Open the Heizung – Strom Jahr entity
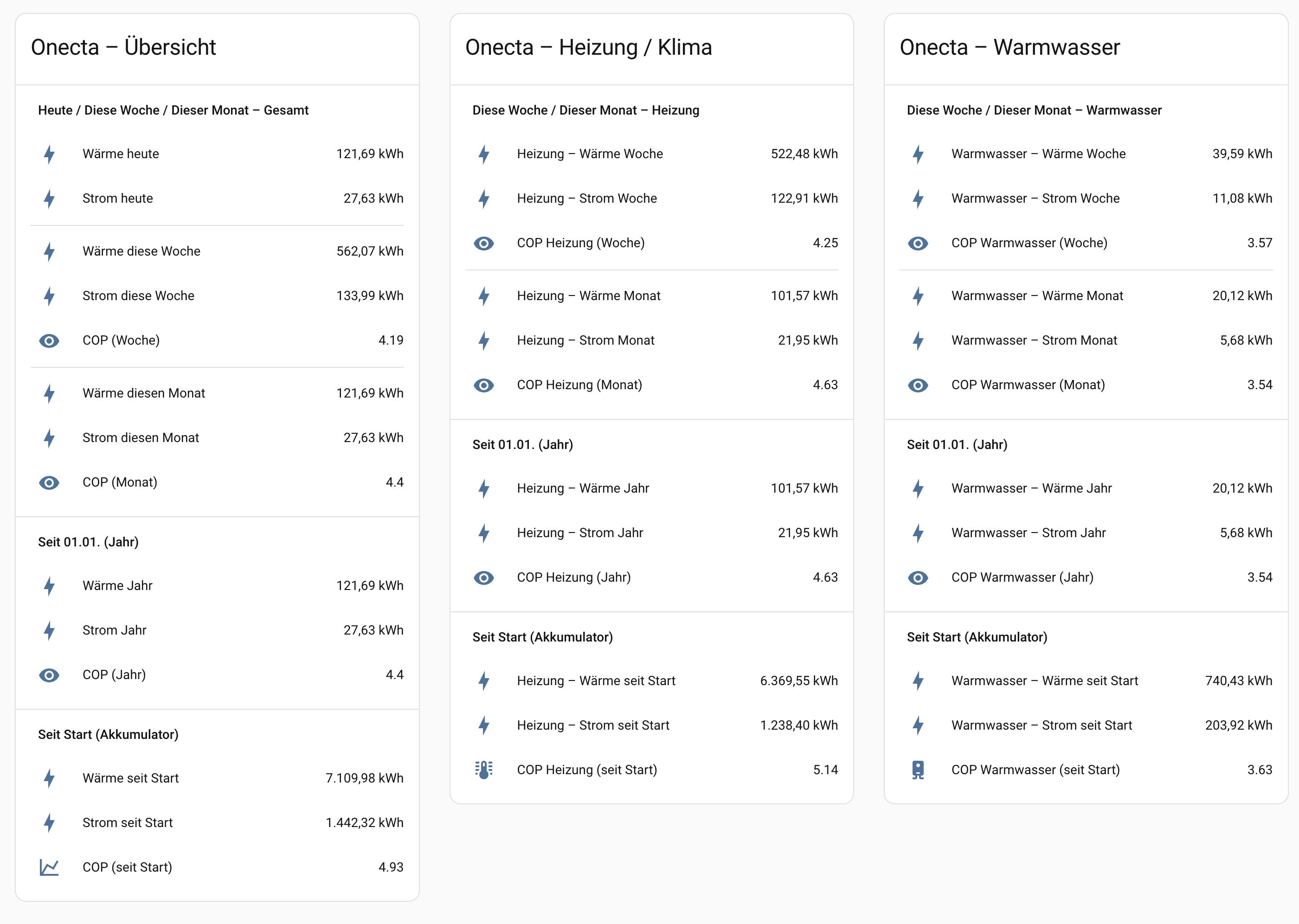Image resolution: width=1299 pixels, height=924 pixels. pyautogui.click(x=580, y=533)
